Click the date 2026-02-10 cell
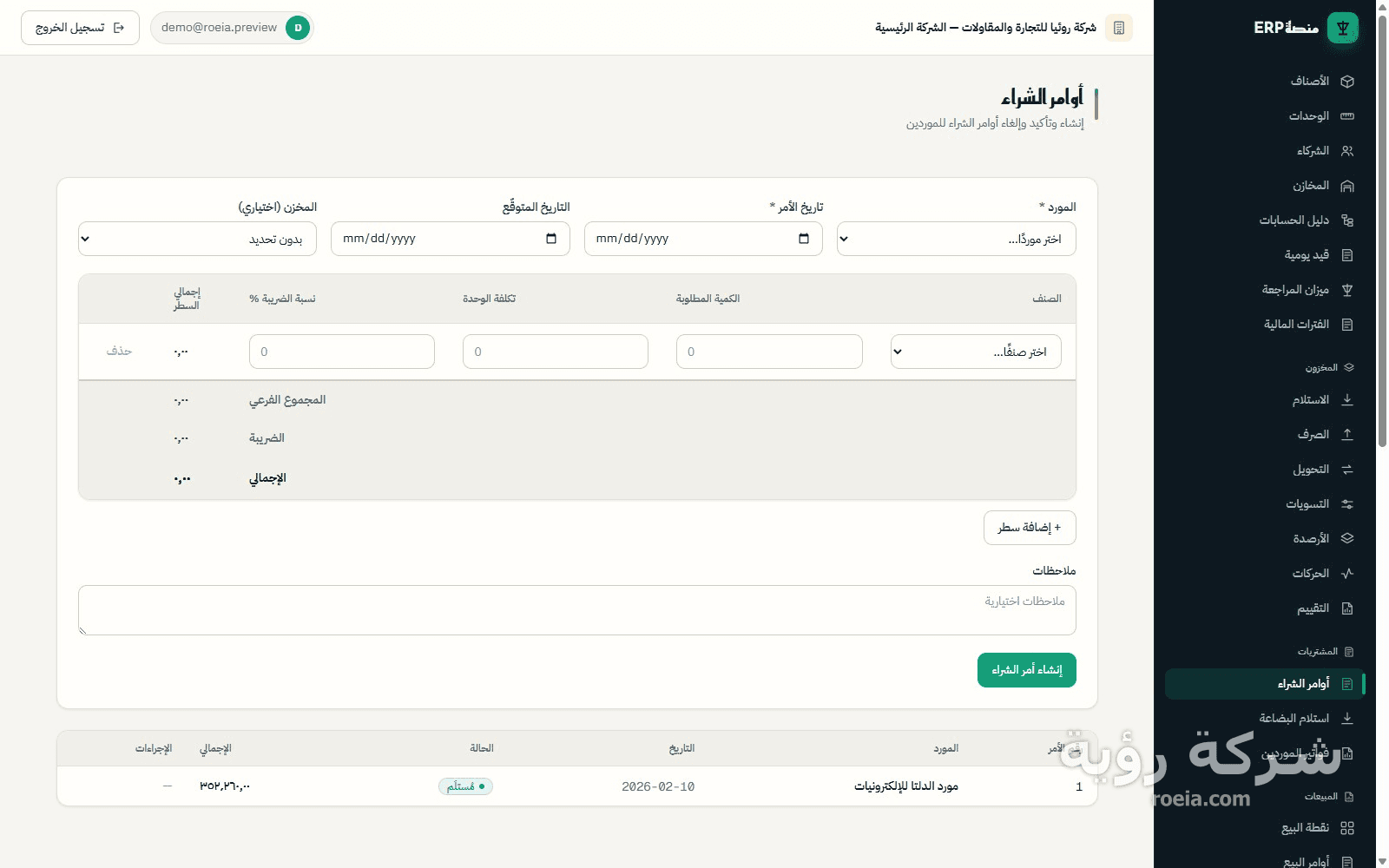 658,786
